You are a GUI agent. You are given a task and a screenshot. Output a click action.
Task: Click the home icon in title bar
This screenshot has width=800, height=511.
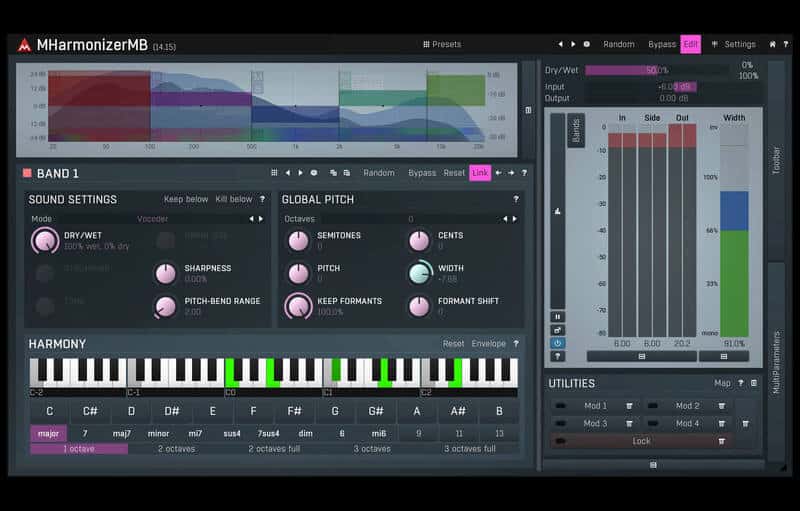[772, 44]
